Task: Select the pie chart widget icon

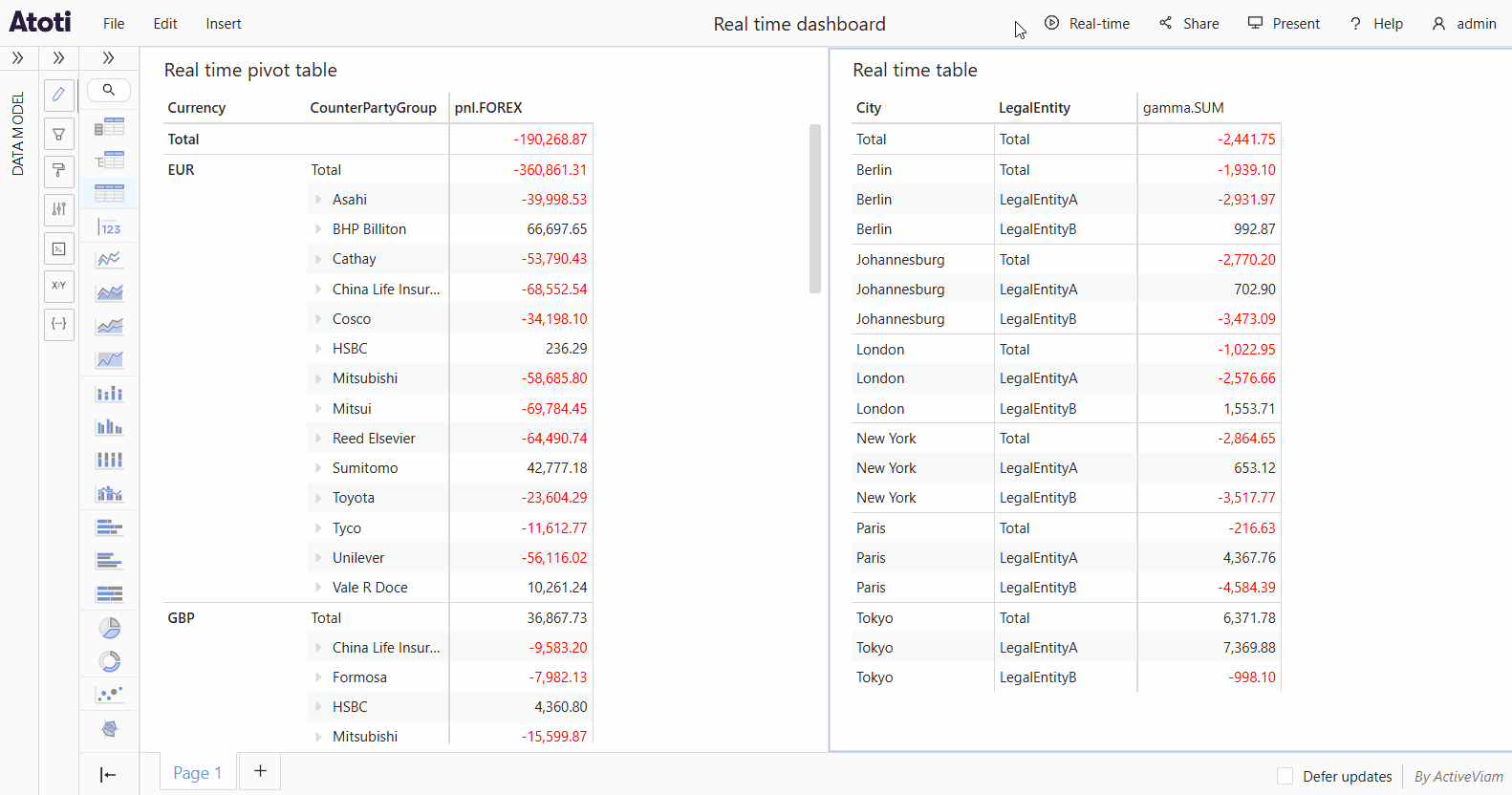Action: [x=110, y=628]
